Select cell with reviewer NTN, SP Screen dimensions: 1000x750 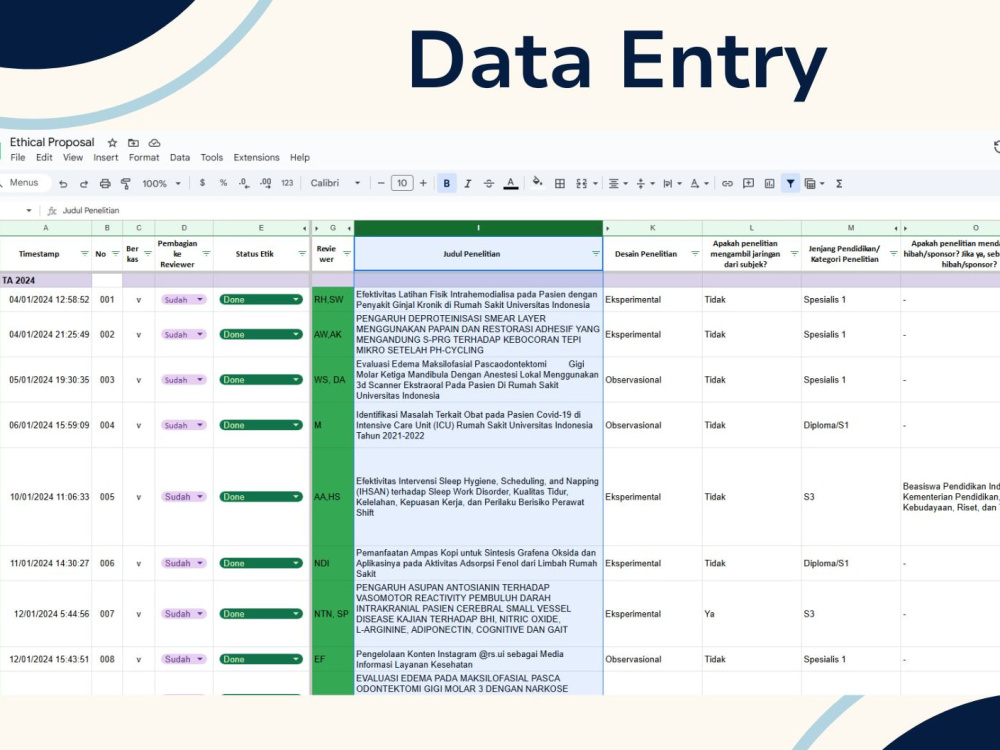332,614
